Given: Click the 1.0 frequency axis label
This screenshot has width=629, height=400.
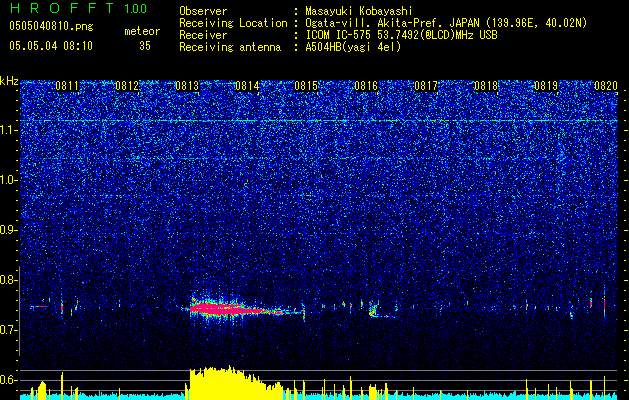Looking at the screenshot, I should click(8, 180).
